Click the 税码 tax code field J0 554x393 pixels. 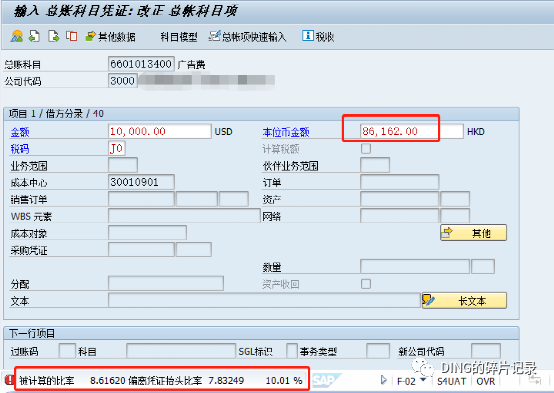point(117,148)
